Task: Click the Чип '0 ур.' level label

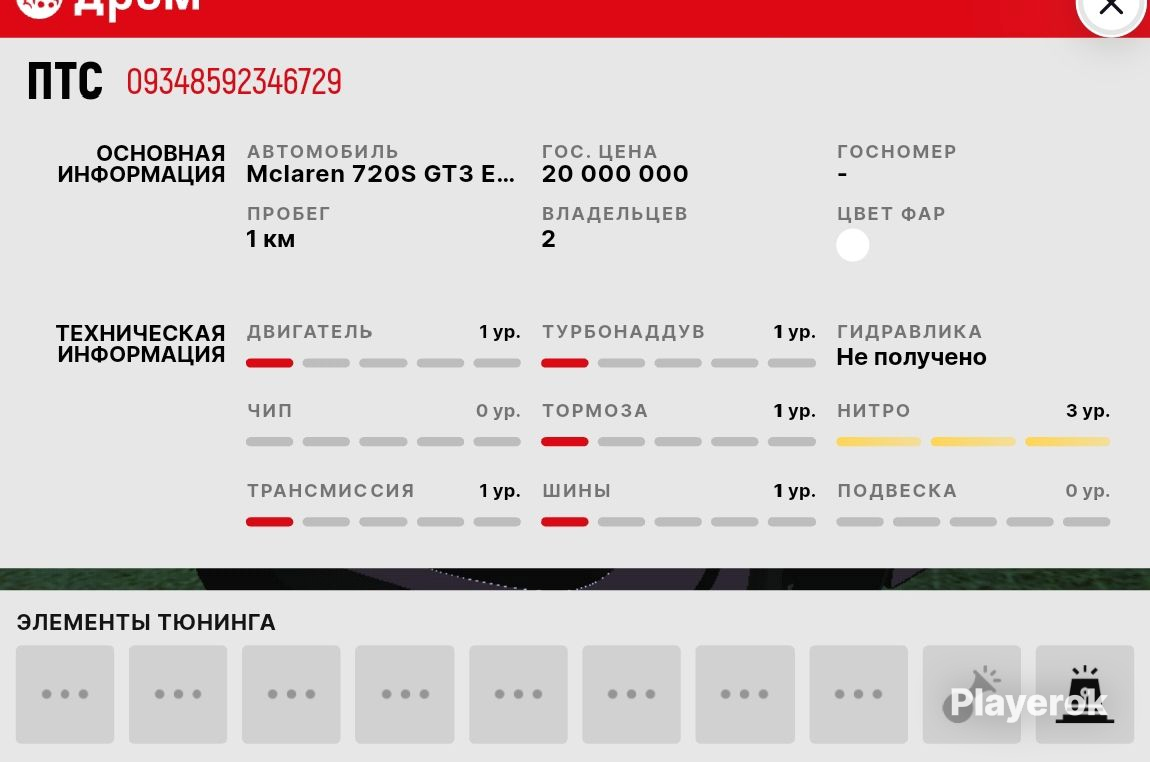Action: pyautogui.click(x=498, y=411)
